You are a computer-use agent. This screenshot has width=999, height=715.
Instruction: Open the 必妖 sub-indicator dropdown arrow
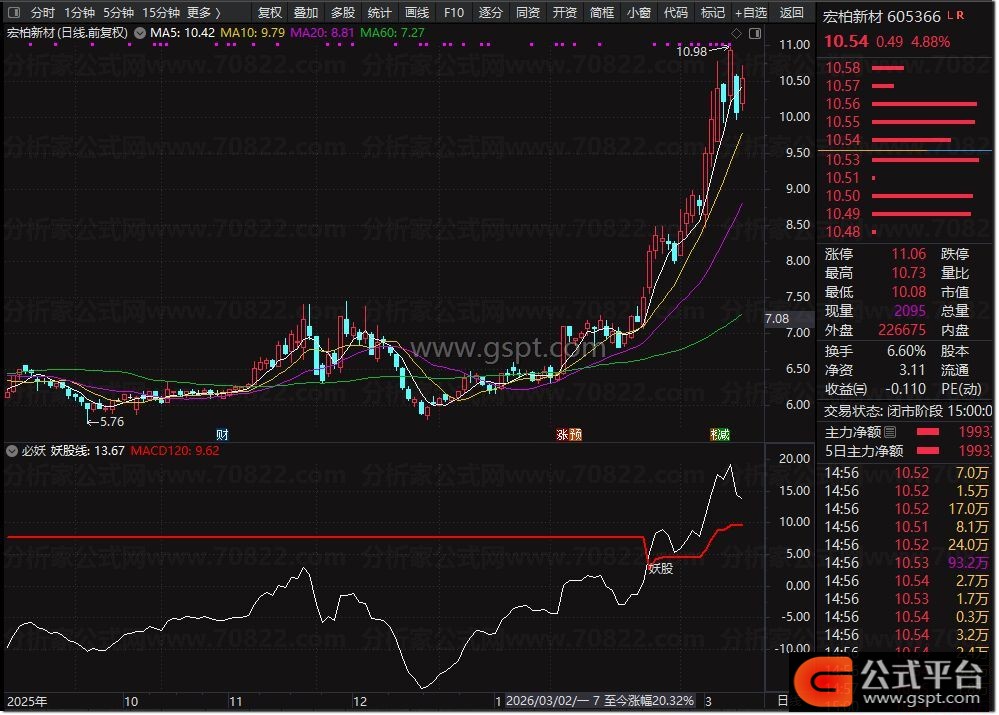[x=11, y=451]
